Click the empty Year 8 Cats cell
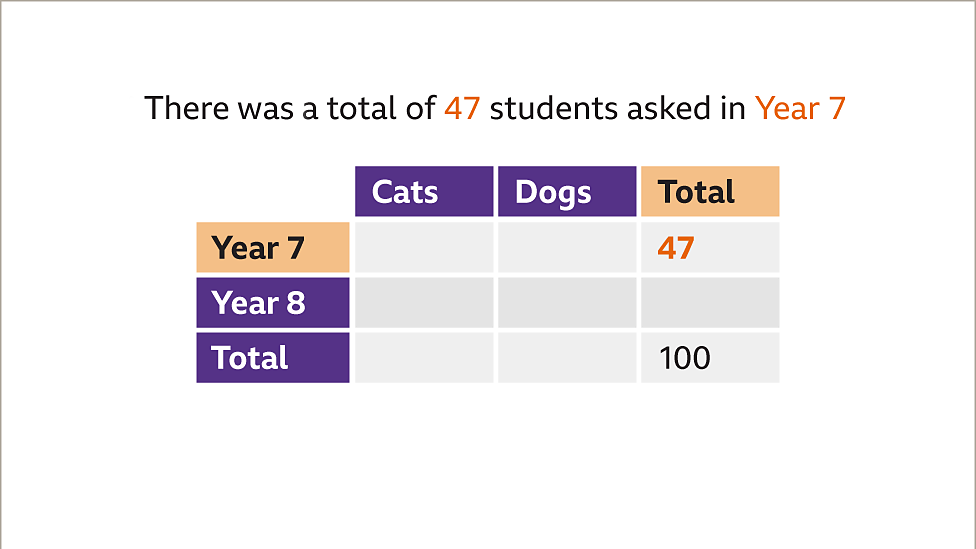976x549 pixels. pyautogui.click(x=424, y=303)
